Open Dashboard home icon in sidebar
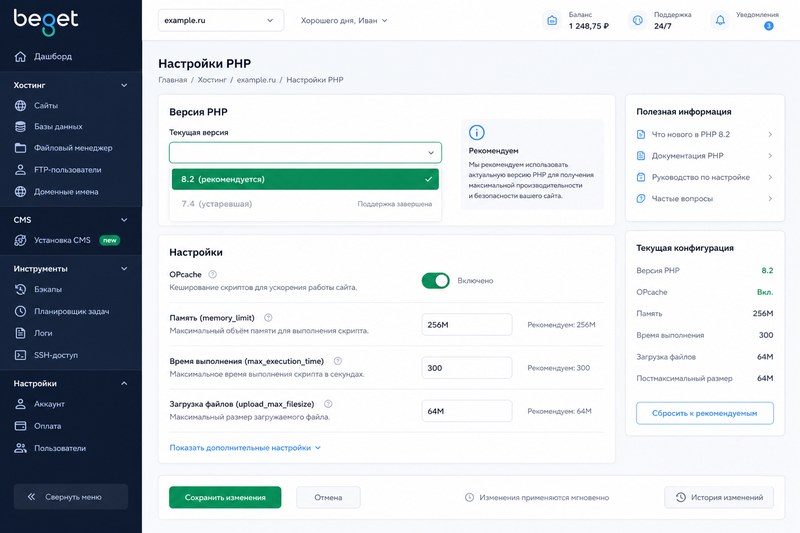This screenshot has height=533, width=800. [x=20, y=57]
